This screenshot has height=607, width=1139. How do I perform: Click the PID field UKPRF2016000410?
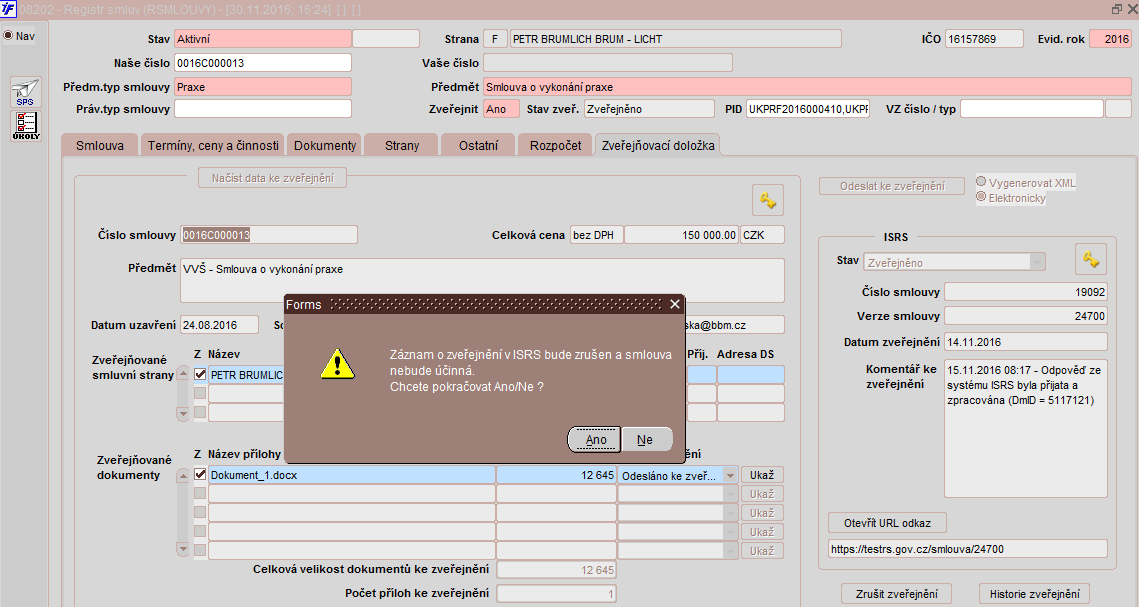pos(808,108)
